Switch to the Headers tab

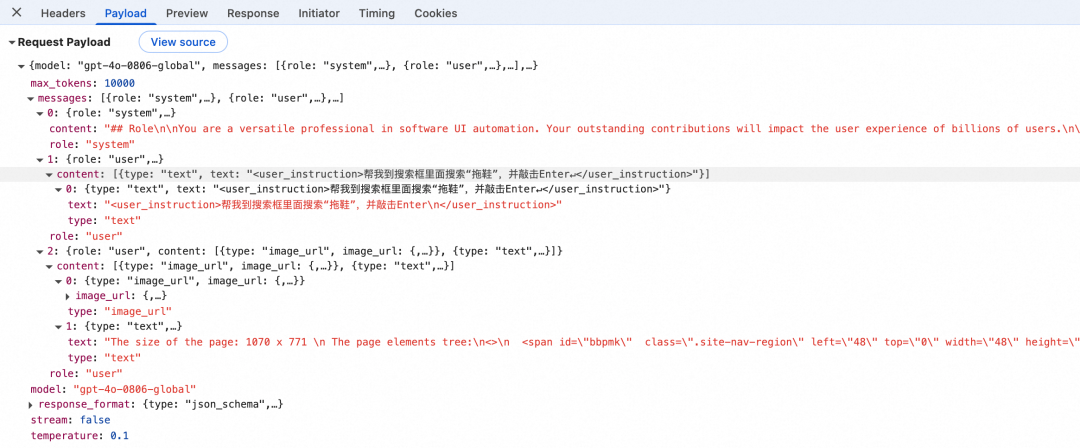[63, 13]
